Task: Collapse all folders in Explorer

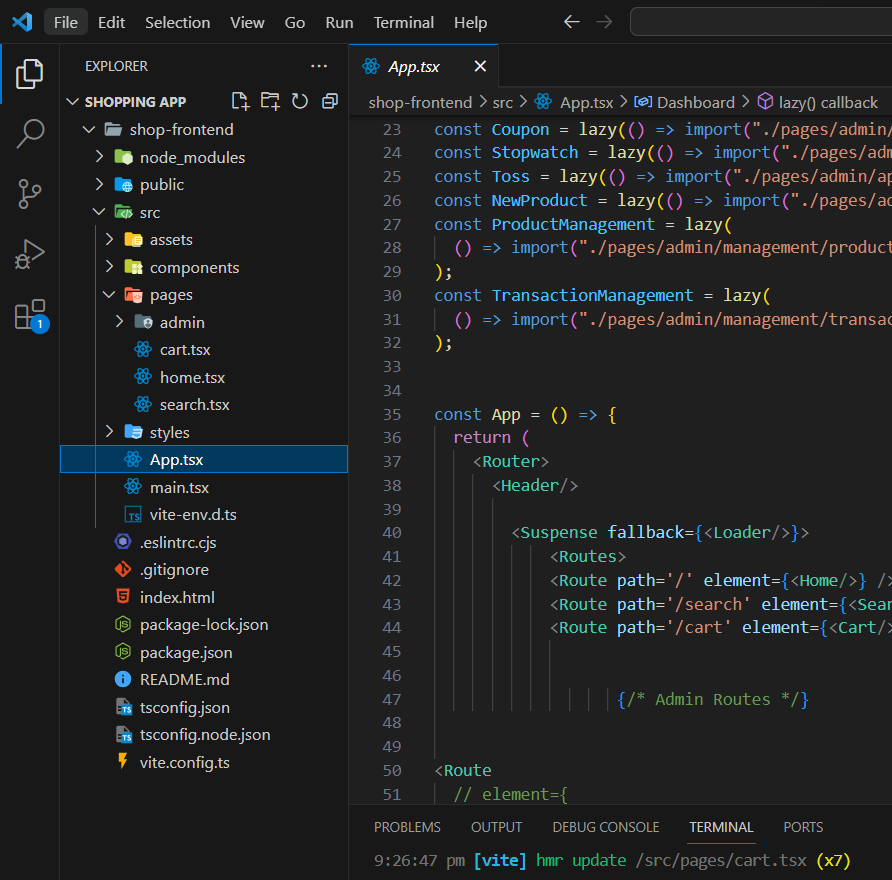Action: (x=330, y=101)
